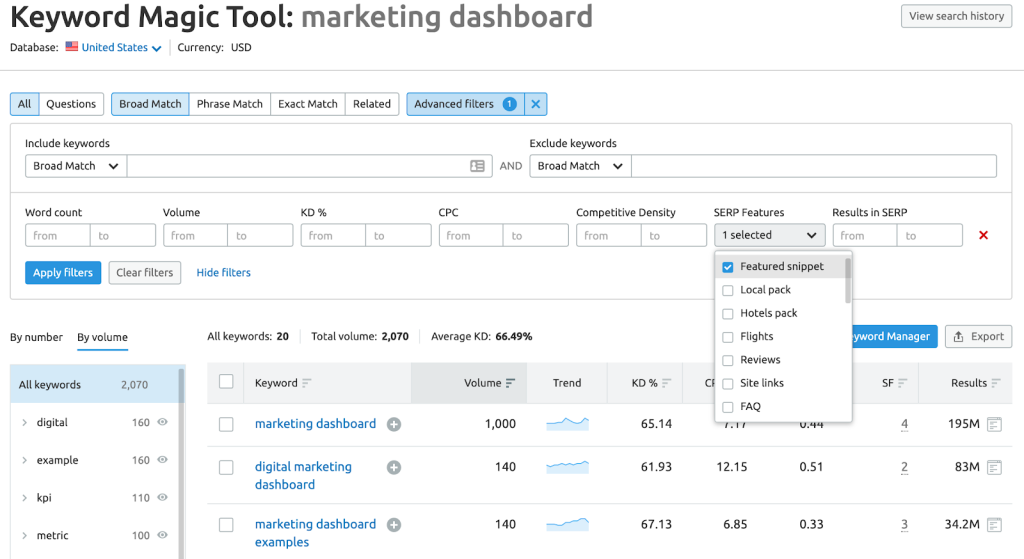Check the Site links option
The width and height of the screenshot is (1024, 559).
coord(728,384)
